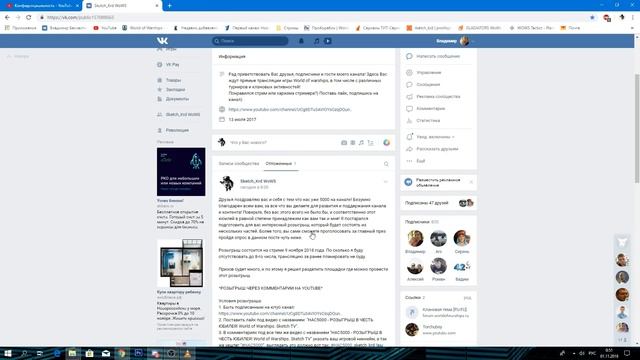Expand the Ещё menu in the right panel

pyautogui.click(x=420, y=161)
